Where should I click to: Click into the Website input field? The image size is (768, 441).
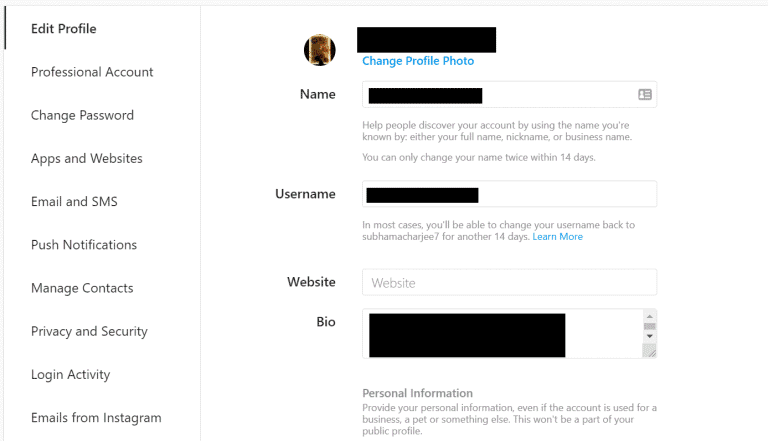[509, 282]
